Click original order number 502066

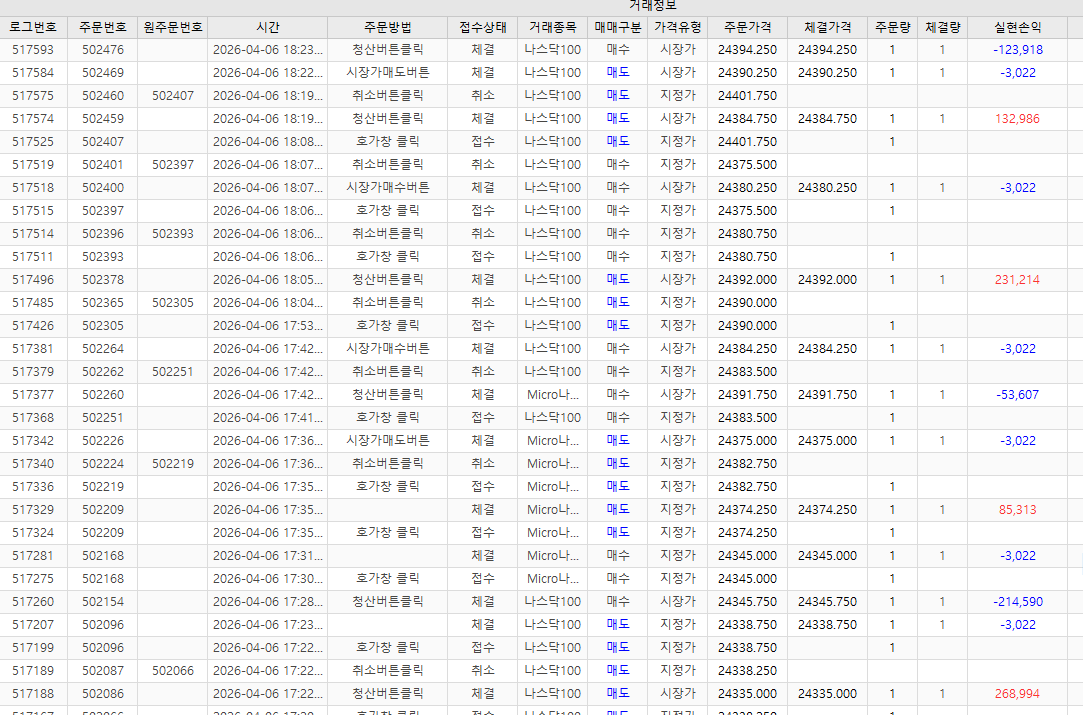pos(173,670)
